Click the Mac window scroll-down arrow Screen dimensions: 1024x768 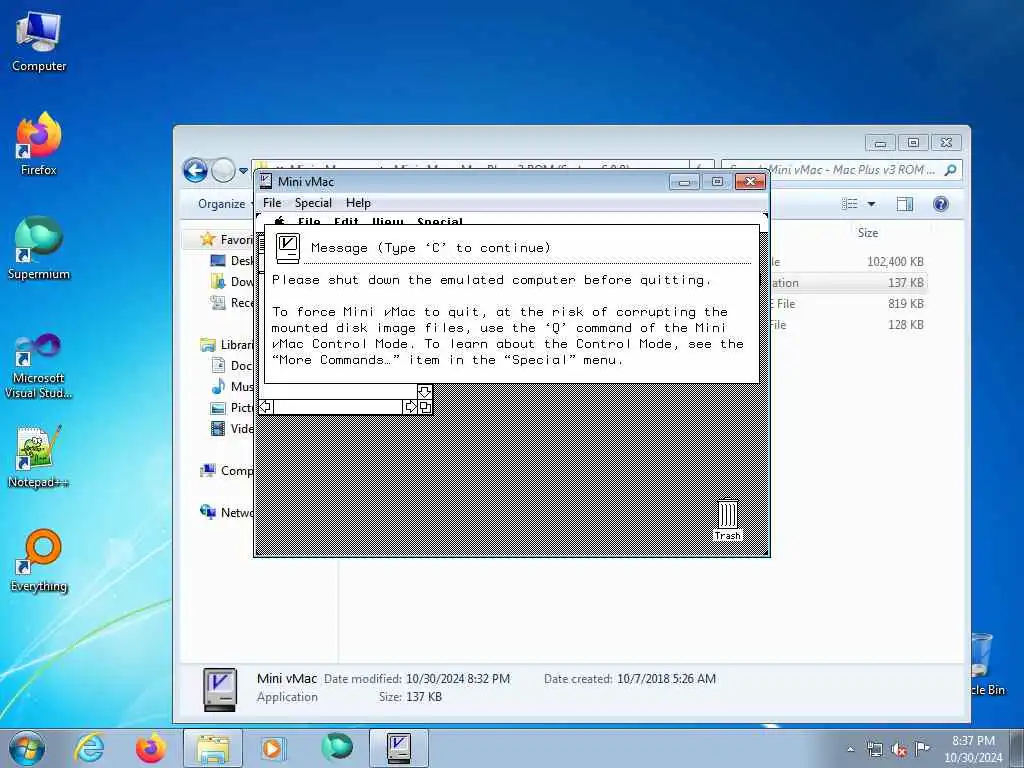click(x=424, y=392)
